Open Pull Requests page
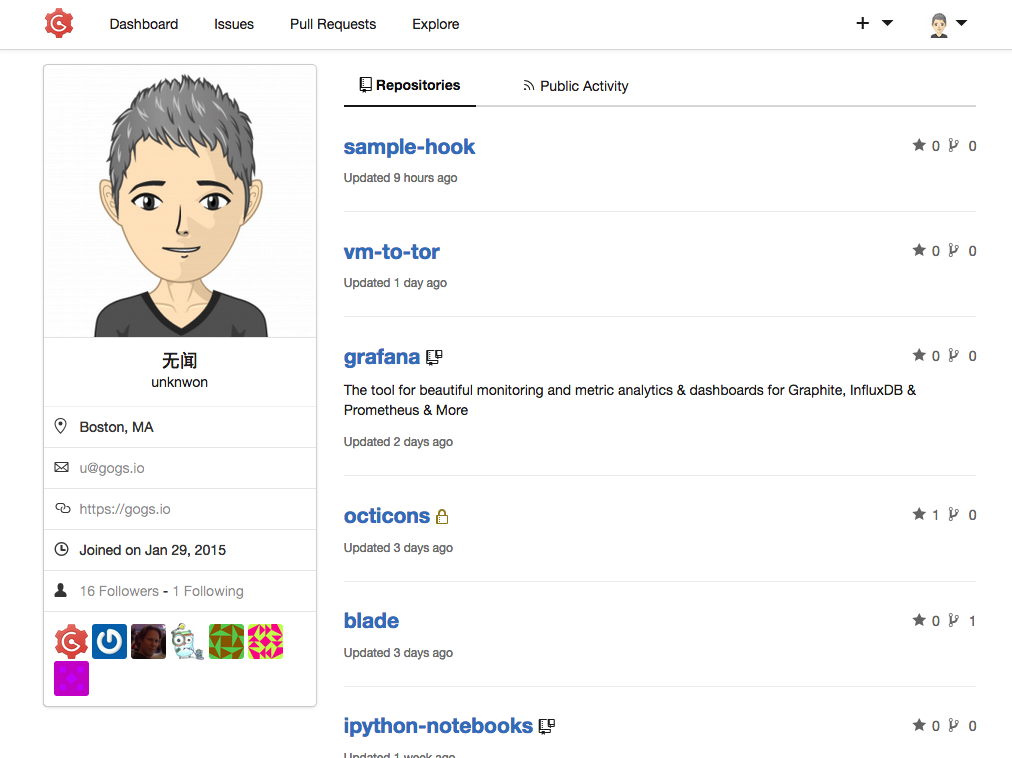Image resolution: width=1012 pixels, height=758 pixels. 333,24
